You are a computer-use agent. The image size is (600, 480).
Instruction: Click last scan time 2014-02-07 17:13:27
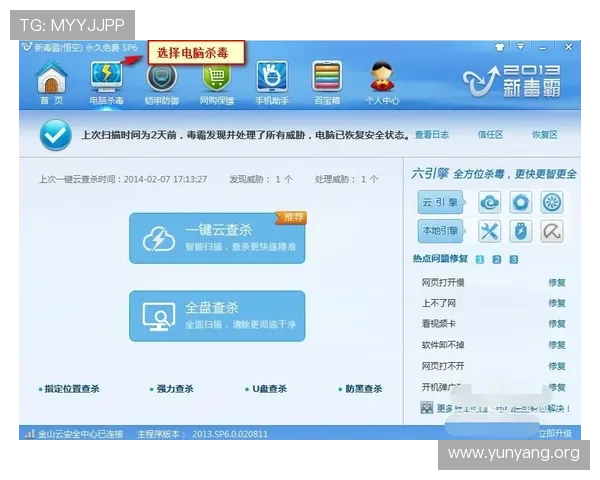165,179
